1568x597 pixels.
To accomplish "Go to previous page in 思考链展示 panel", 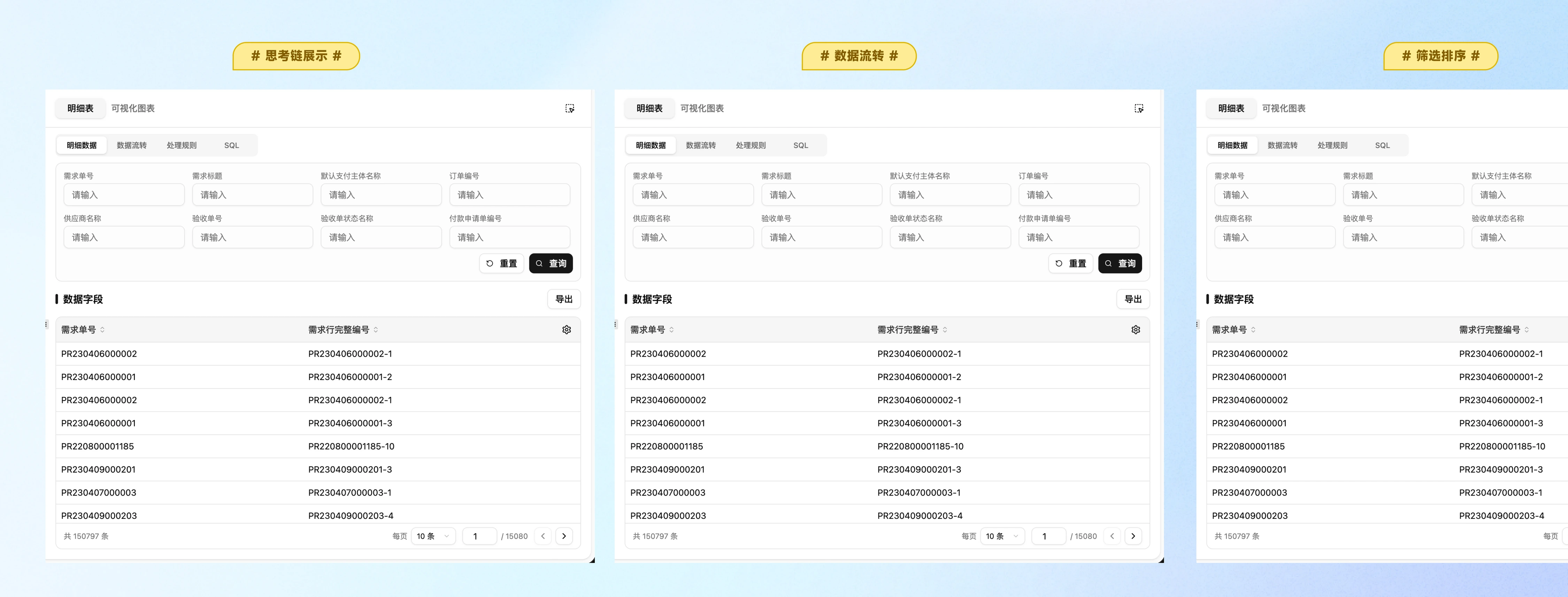I will pos(543,536).
